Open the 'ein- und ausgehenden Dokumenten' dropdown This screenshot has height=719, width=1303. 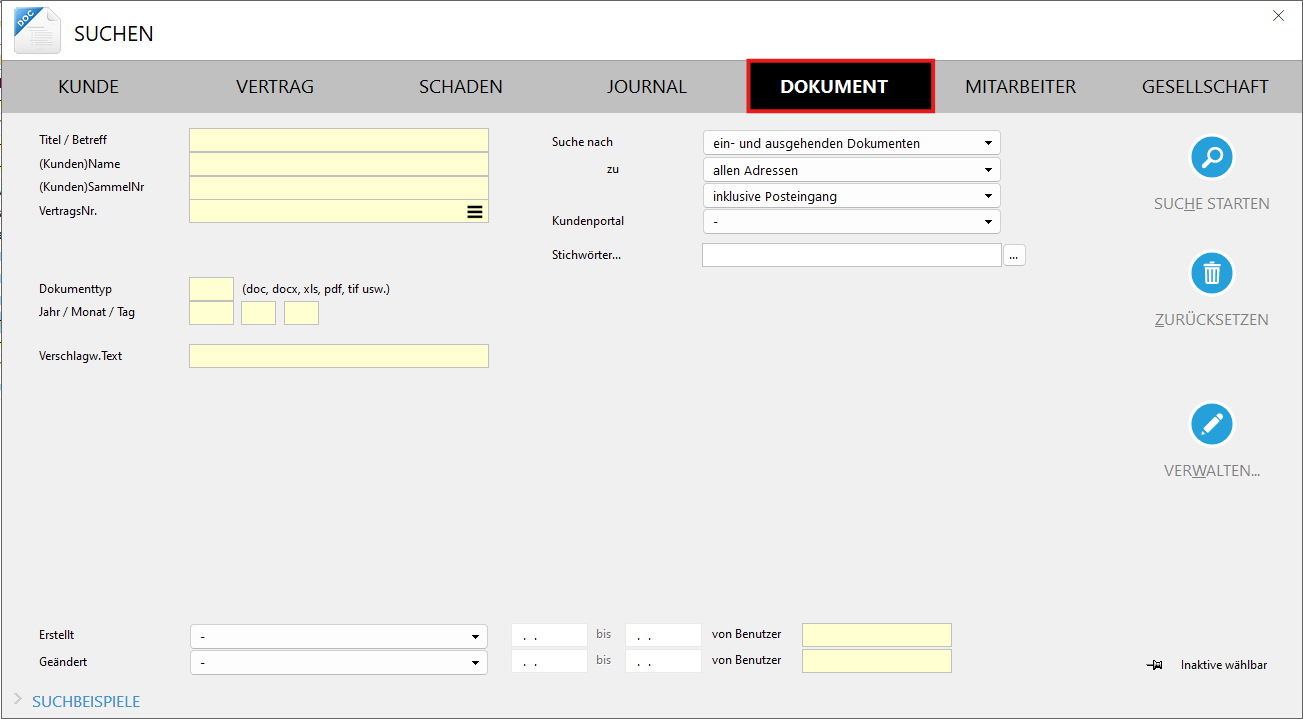(x=850, y=143)
